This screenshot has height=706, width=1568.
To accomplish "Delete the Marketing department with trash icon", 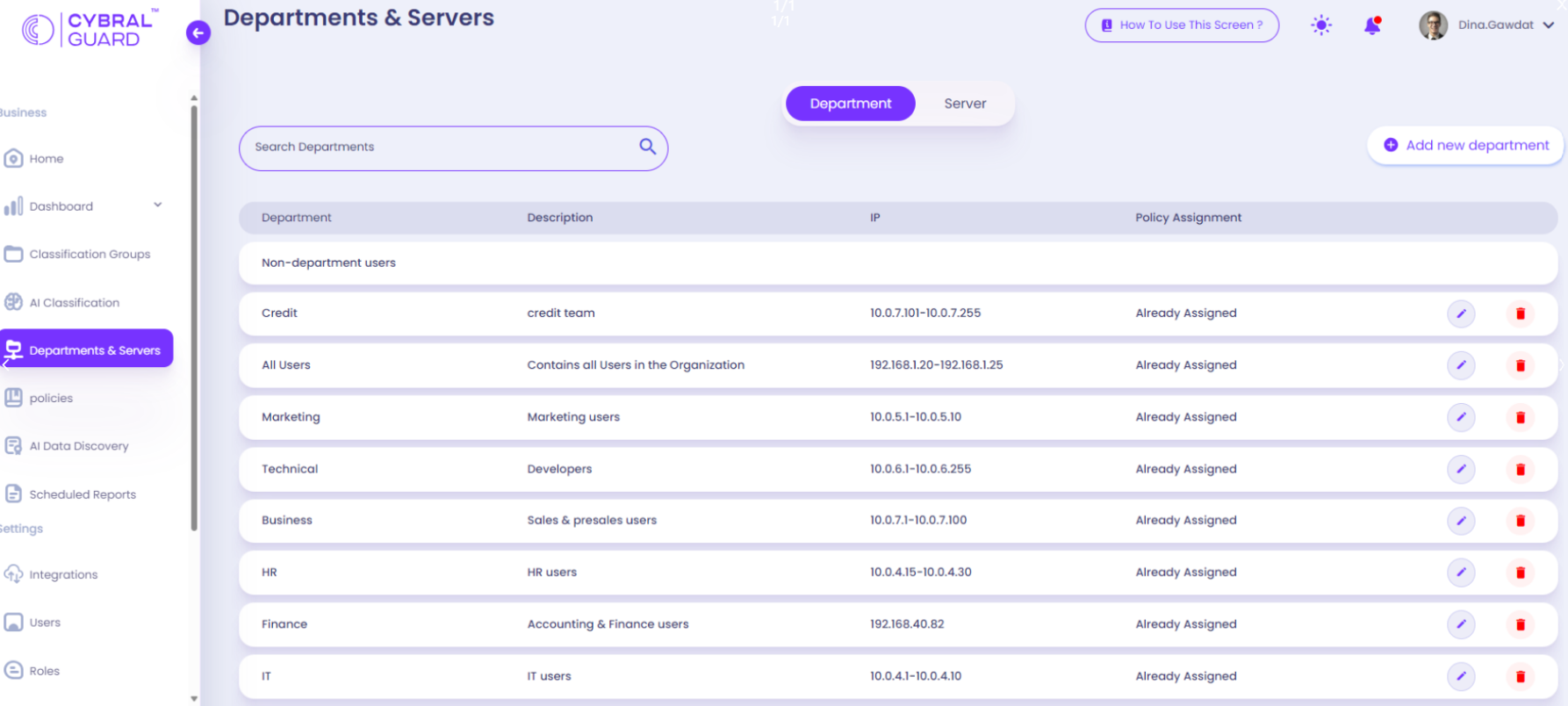I will coord(1520,417).
